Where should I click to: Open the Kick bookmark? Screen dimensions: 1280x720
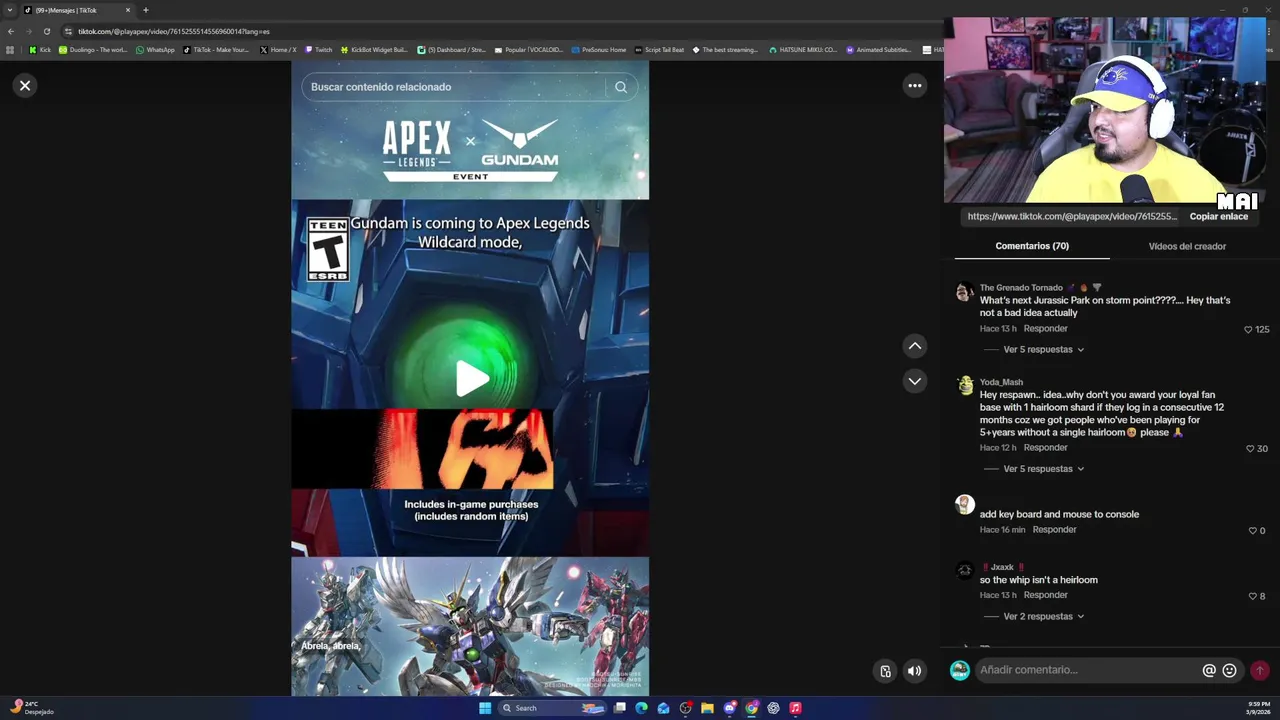(x=40, y=49)
